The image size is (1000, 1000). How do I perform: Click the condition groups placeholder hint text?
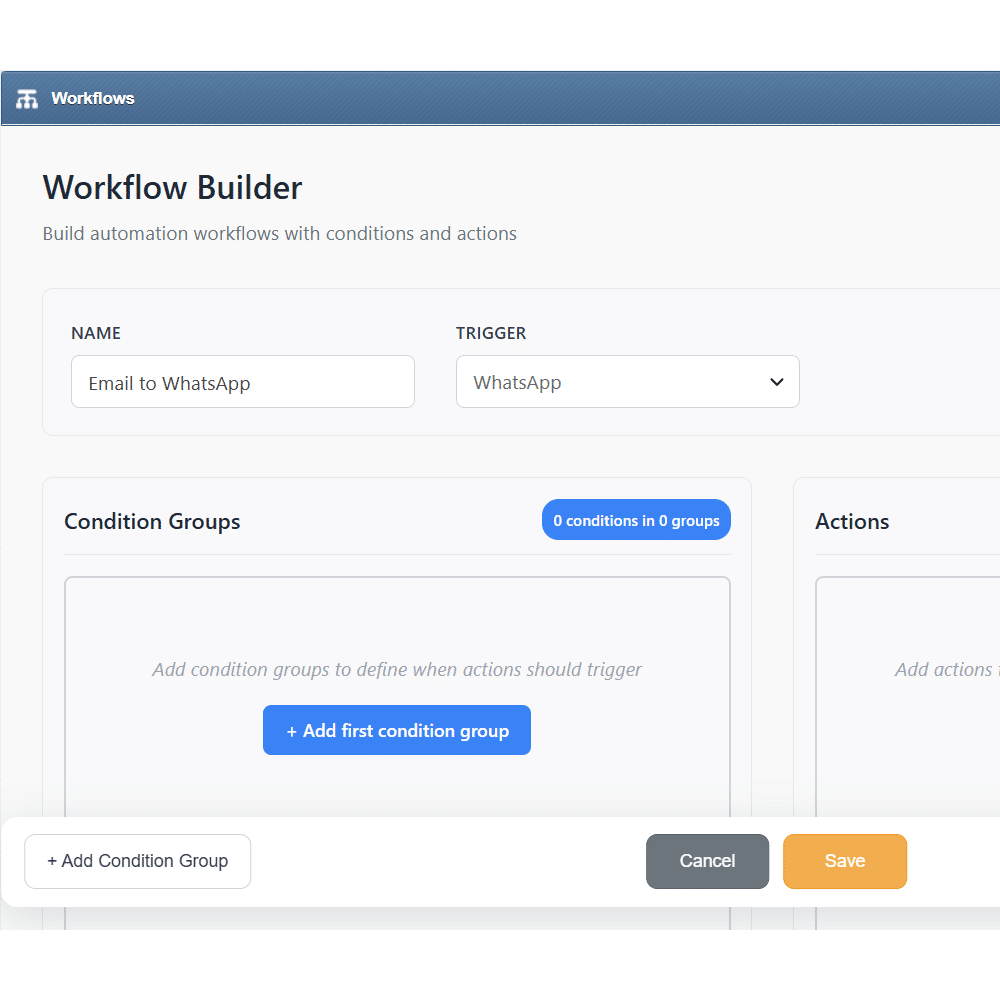(x=397, y=670)
